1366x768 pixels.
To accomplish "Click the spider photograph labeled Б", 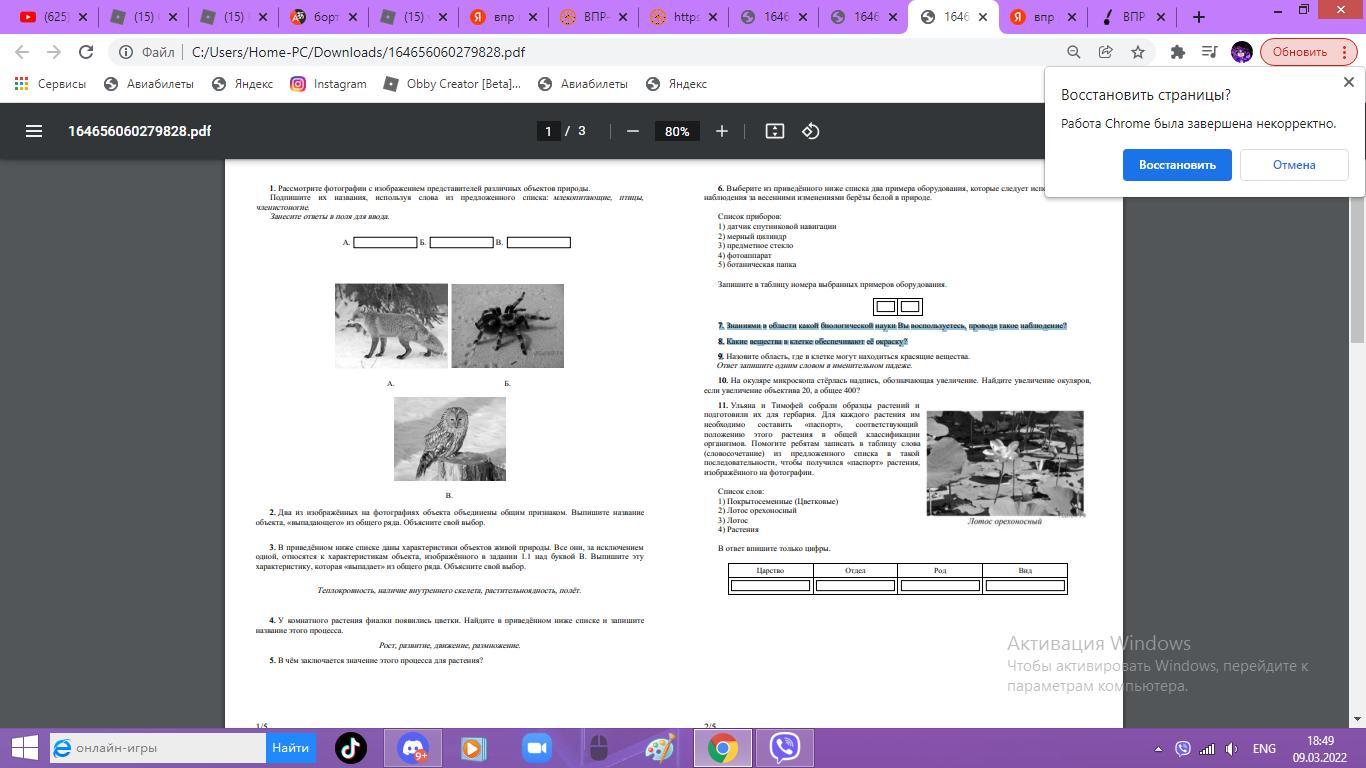I will click(x=507, y=326).
